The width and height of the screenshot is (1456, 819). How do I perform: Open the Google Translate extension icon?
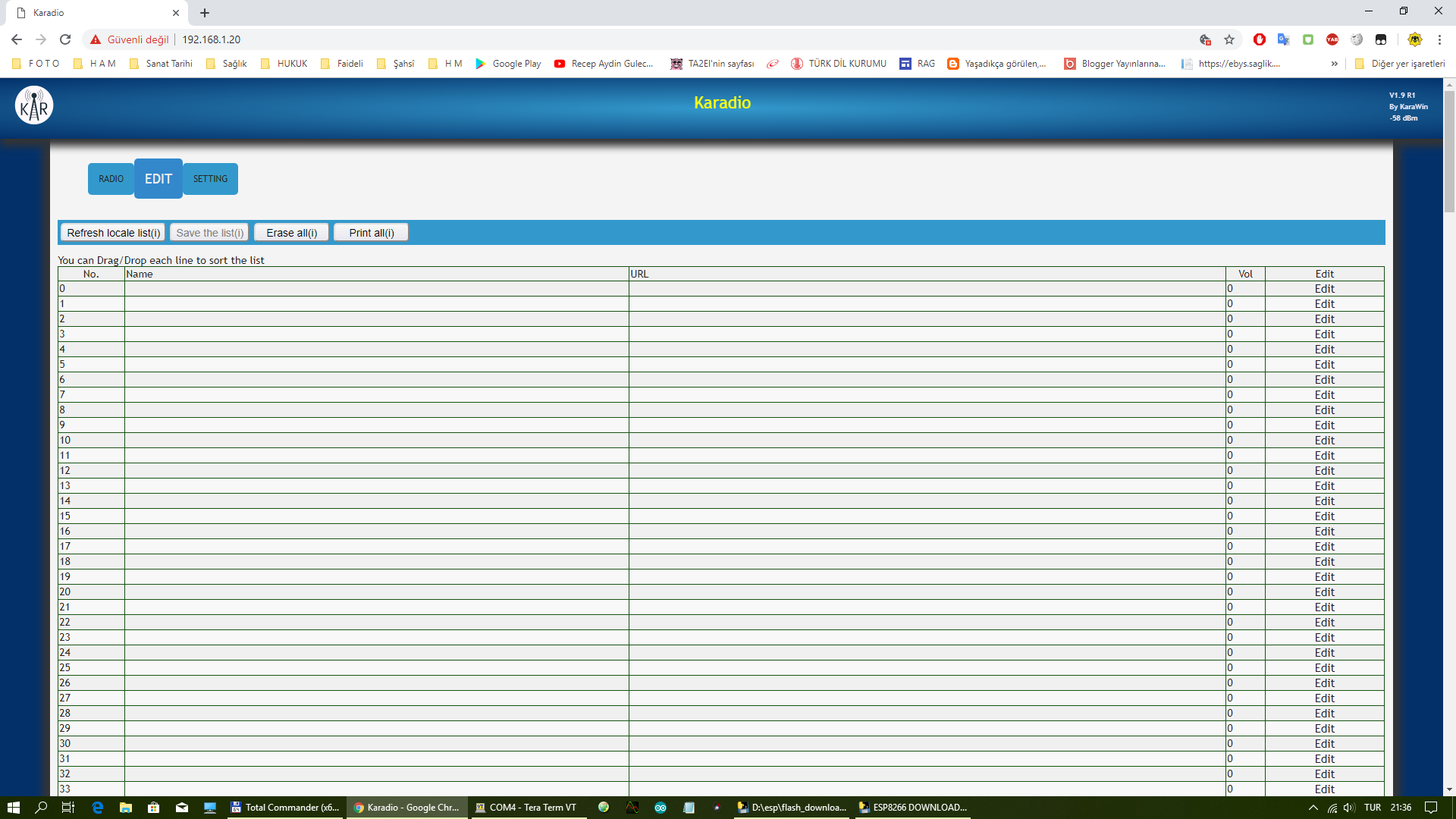tap(1283, 39)
